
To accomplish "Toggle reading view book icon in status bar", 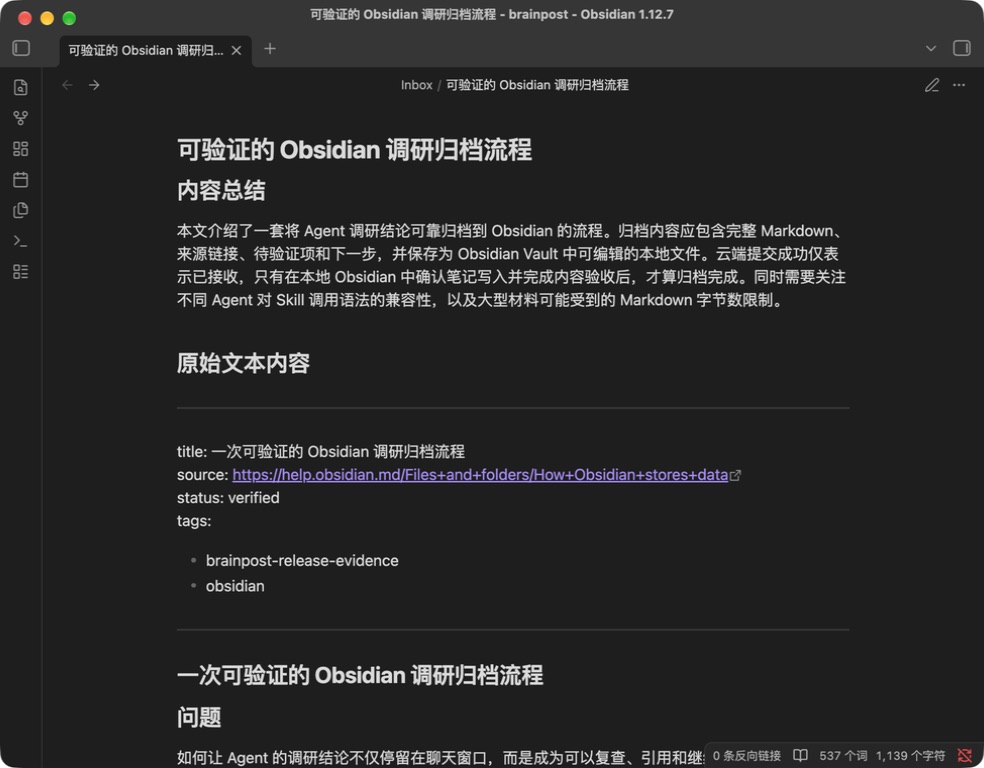I will 800,755.
